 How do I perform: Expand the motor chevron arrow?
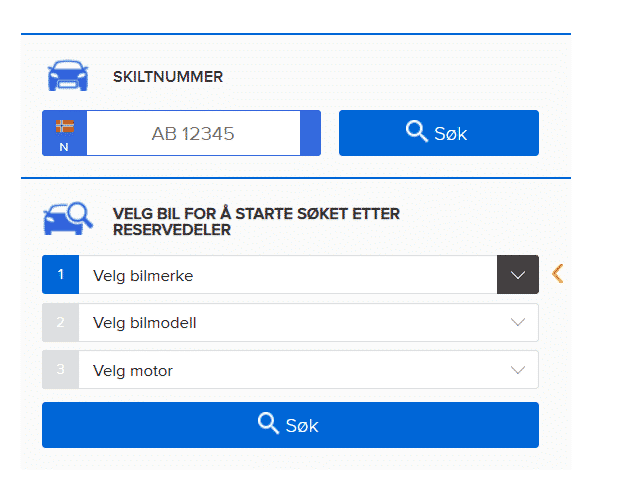click(517, 371)
